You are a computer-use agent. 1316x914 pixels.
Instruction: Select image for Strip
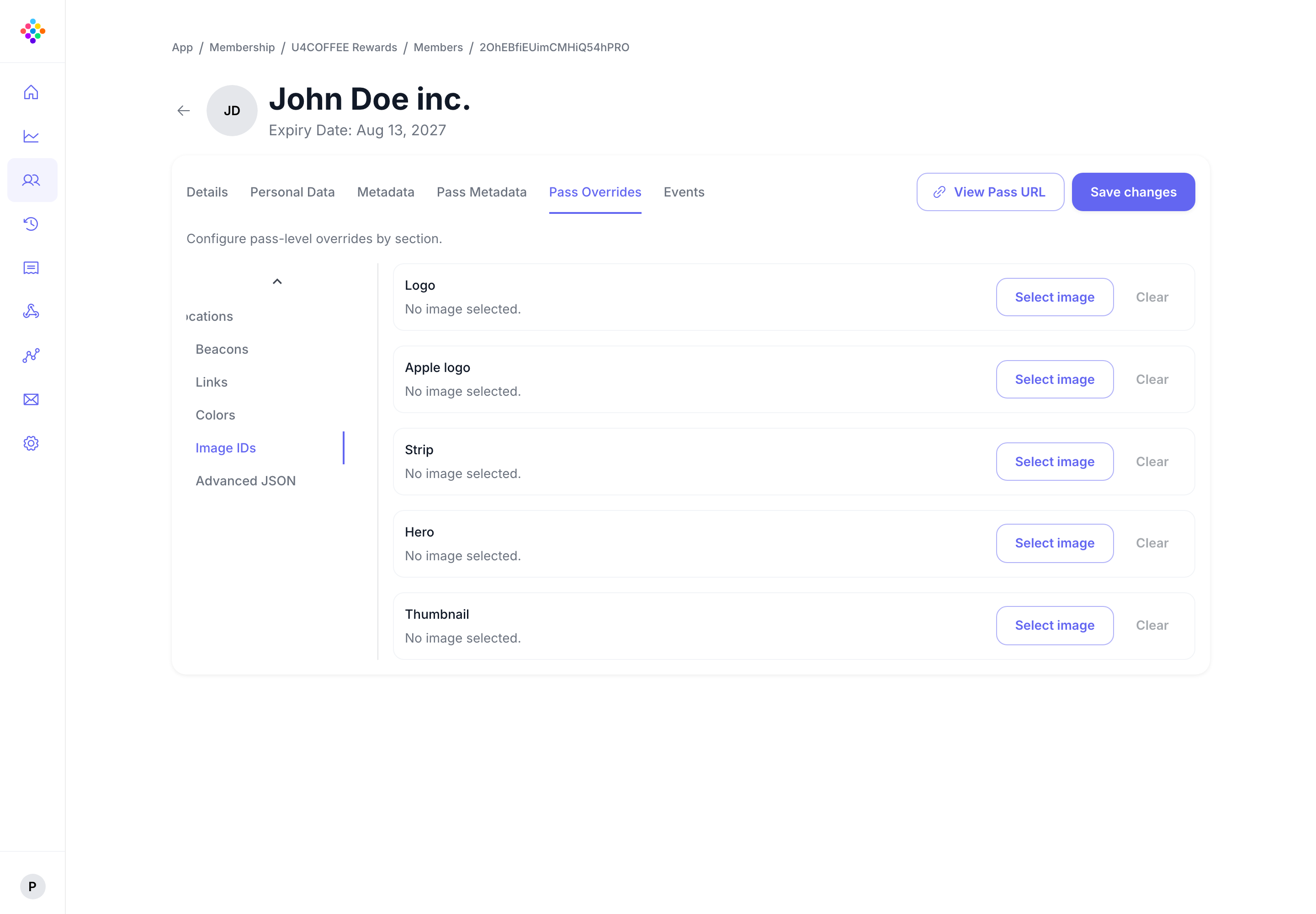tap(1054, 462)
